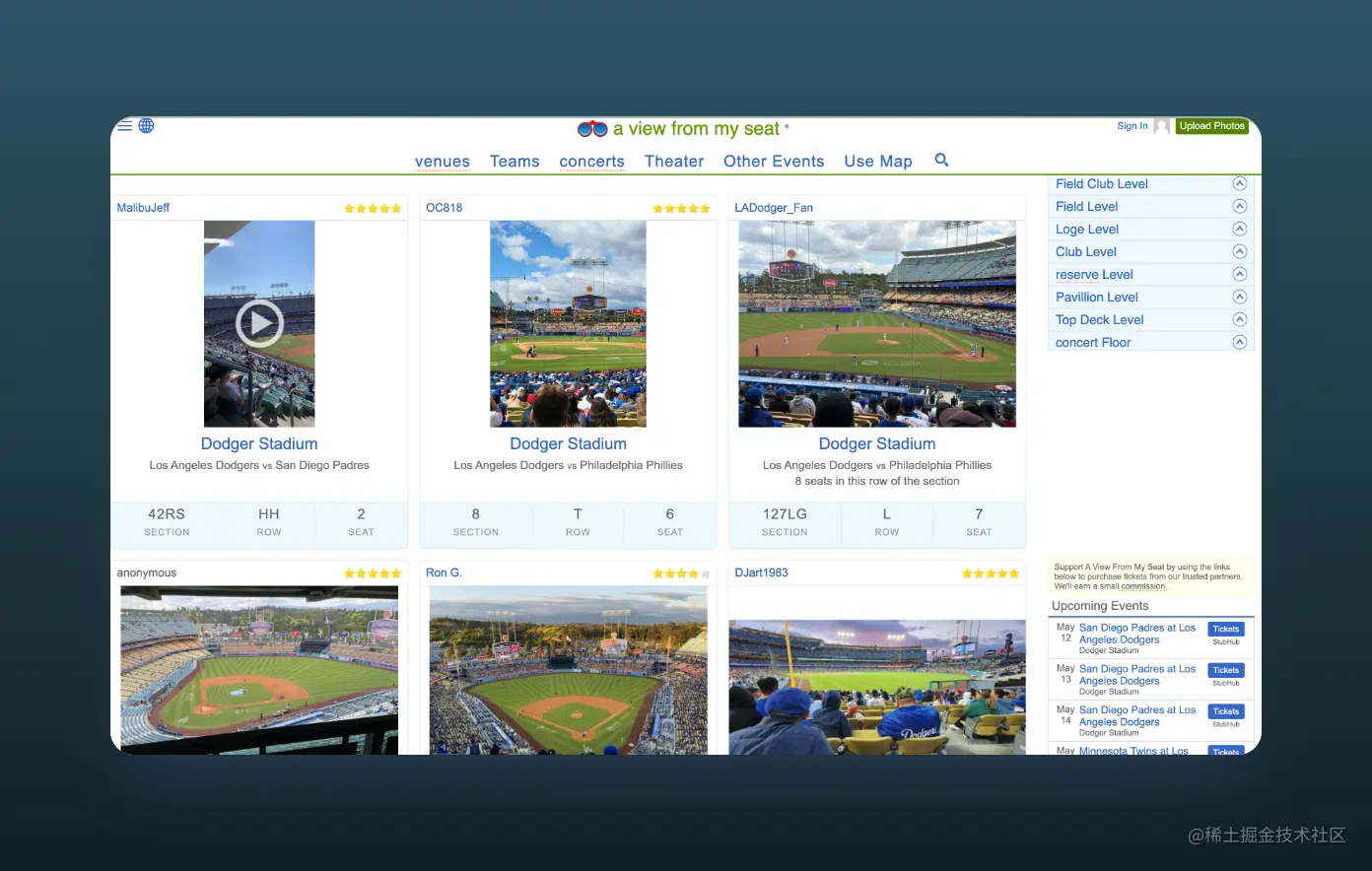This screenshot has height=871, width=1372.
Task: Open the Theater menu
Action: (x=674, y=162)
